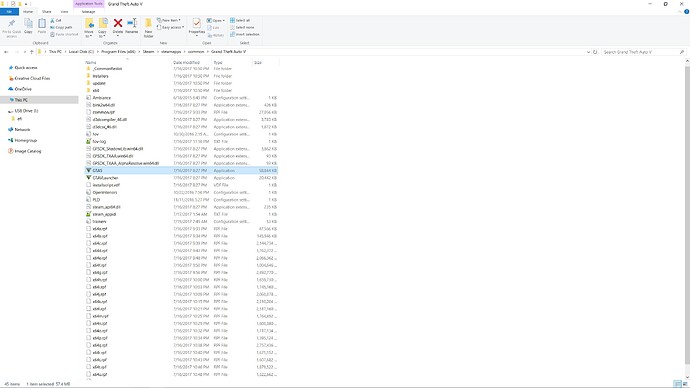Select the common.rpf file

(181, 112)
